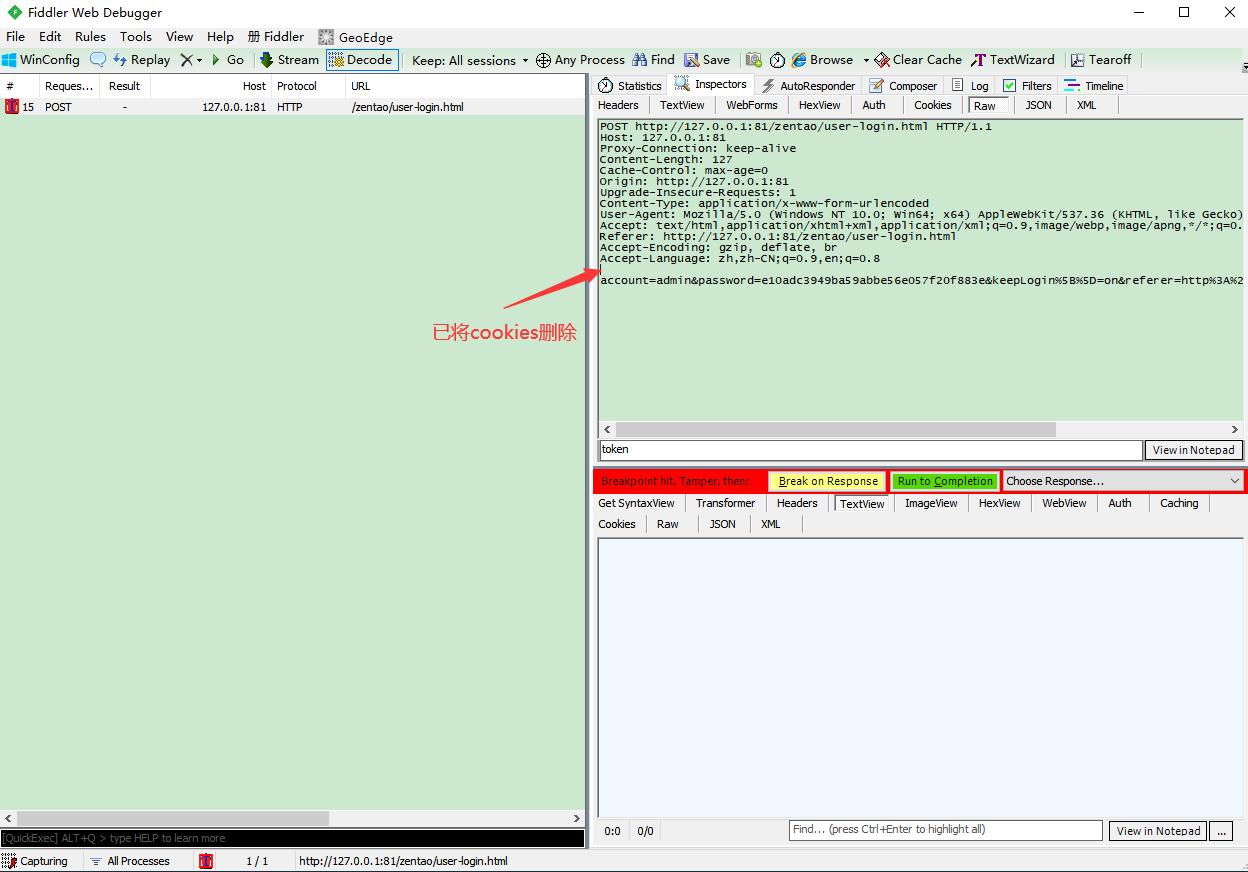Open the GeoEdge menu item
Screen dimensions: 1248x872
355,37
